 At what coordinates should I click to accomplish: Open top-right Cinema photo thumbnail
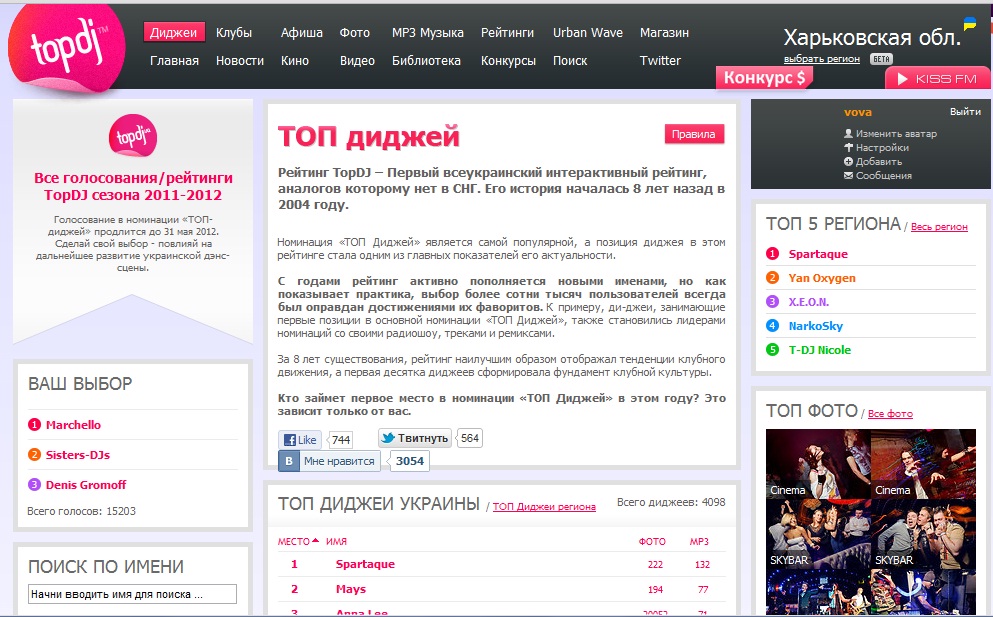pos(923,464)
